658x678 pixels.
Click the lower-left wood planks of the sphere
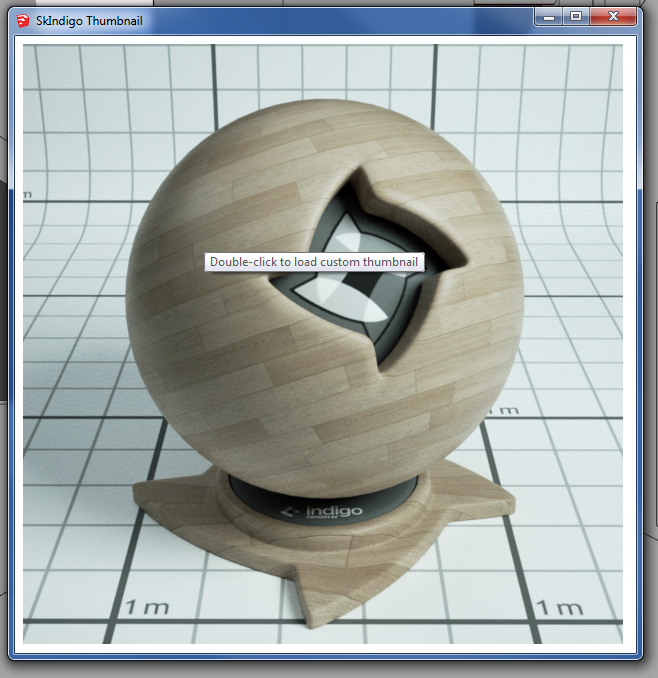pyautogui.click(x=200, y=370)
